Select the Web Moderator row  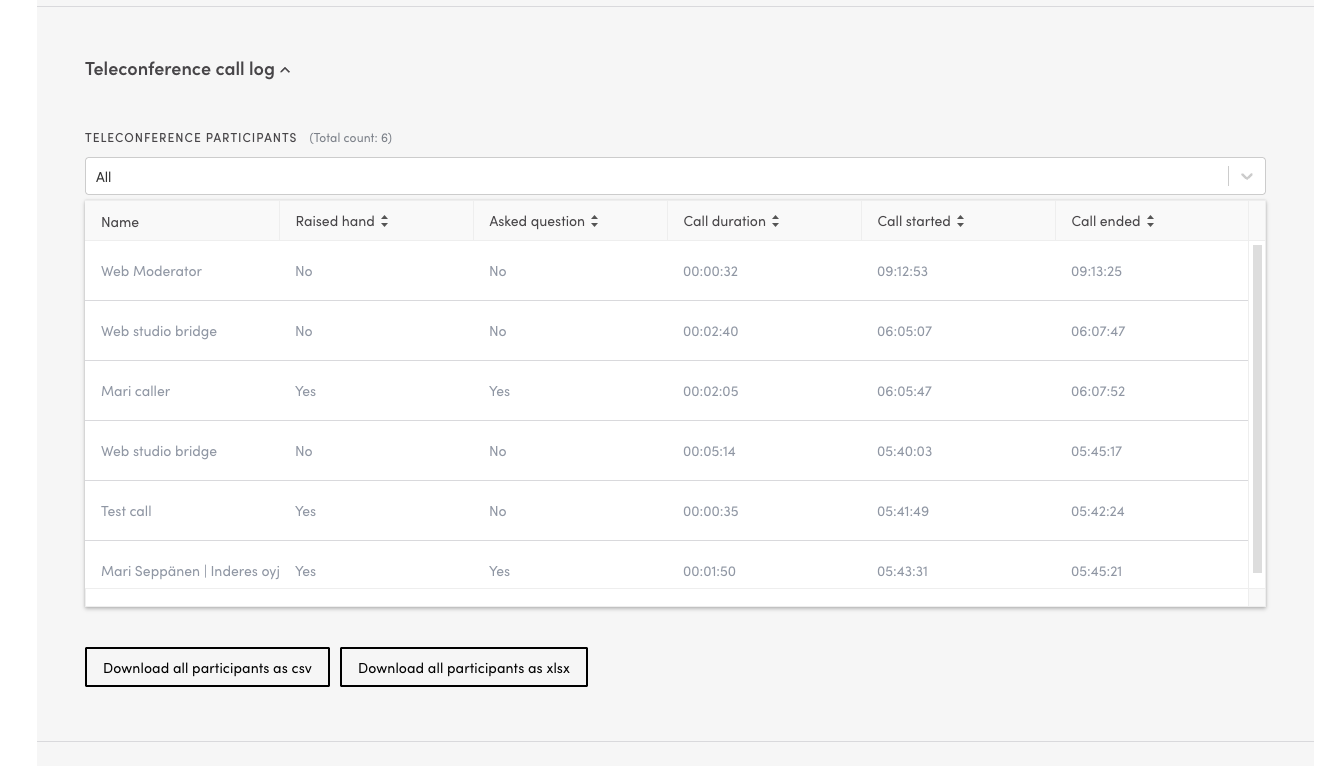pyautogui.click(x=151, y=271)
